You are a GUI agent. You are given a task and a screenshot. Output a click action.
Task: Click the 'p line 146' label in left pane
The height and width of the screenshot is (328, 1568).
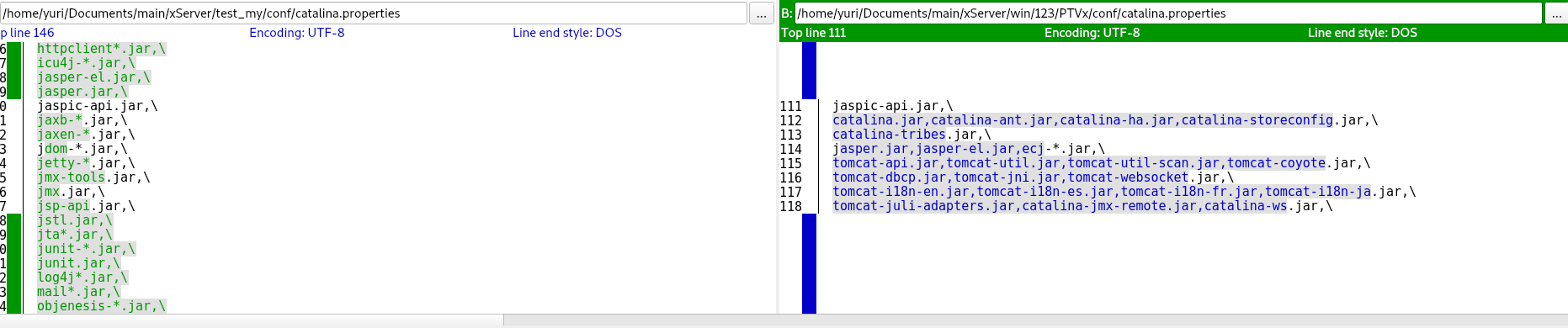coord(27,33)
